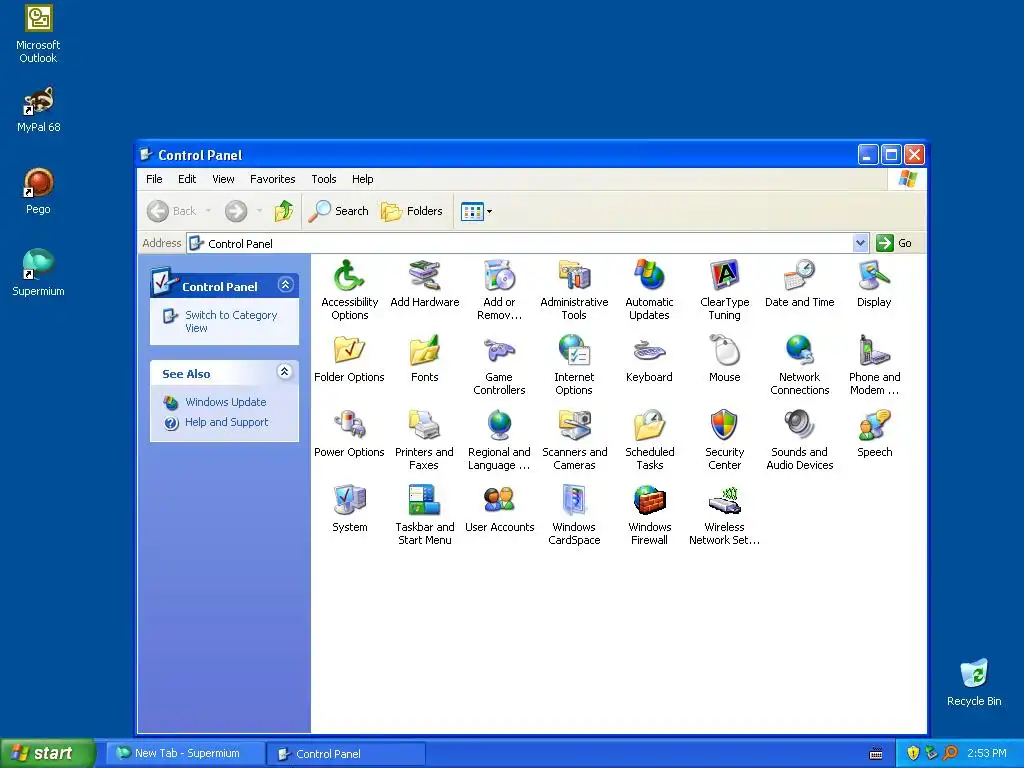Open the Edit menu
Image resolution: width=1024 pixels, height=768 pixels.
187,179
